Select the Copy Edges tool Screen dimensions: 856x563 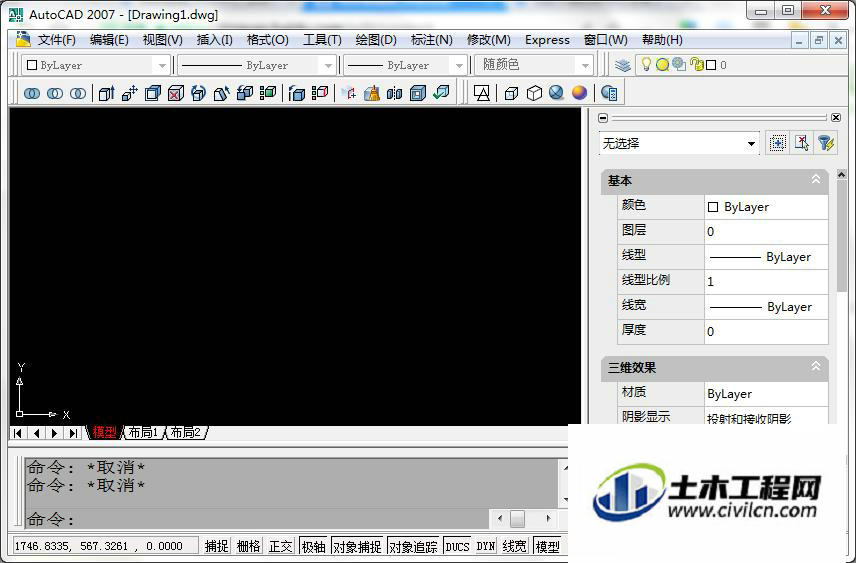click(x=296, y=93)
